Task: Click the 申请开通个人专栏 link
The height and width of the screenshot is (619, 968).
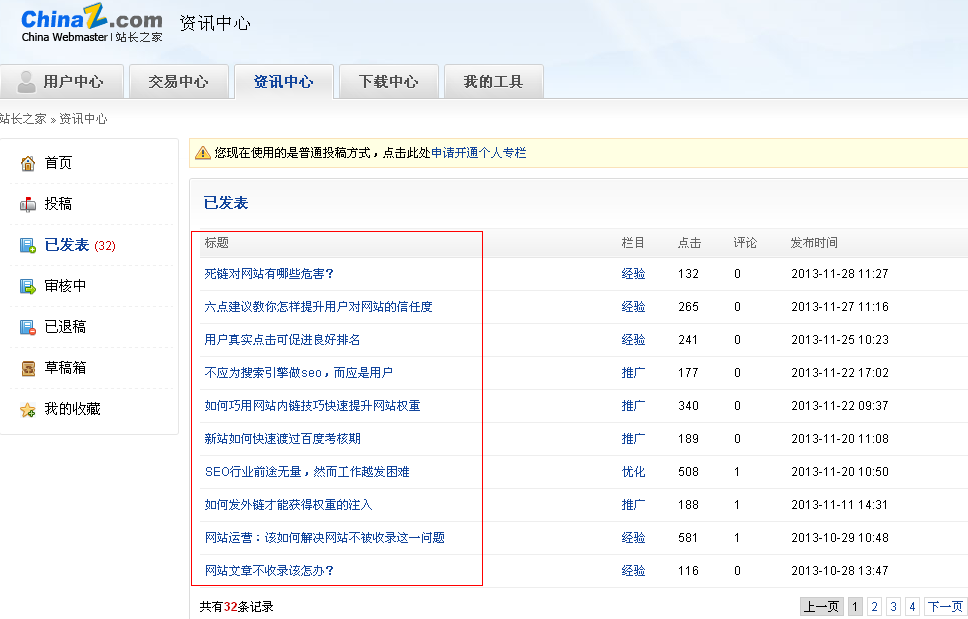Action: pyautogui.click(x=478, y=153)
